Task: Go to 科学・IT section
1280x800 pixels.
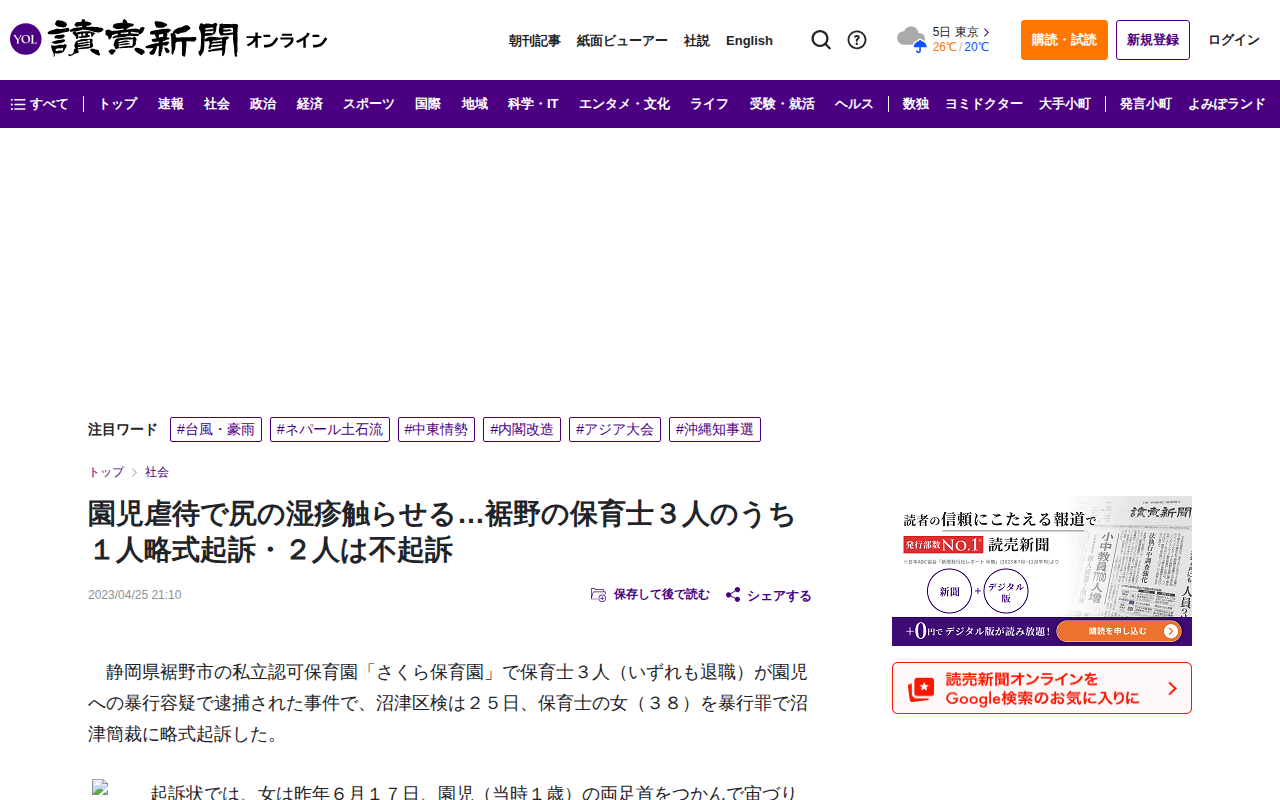Action: pyautogui.click(x=533, y=104)
